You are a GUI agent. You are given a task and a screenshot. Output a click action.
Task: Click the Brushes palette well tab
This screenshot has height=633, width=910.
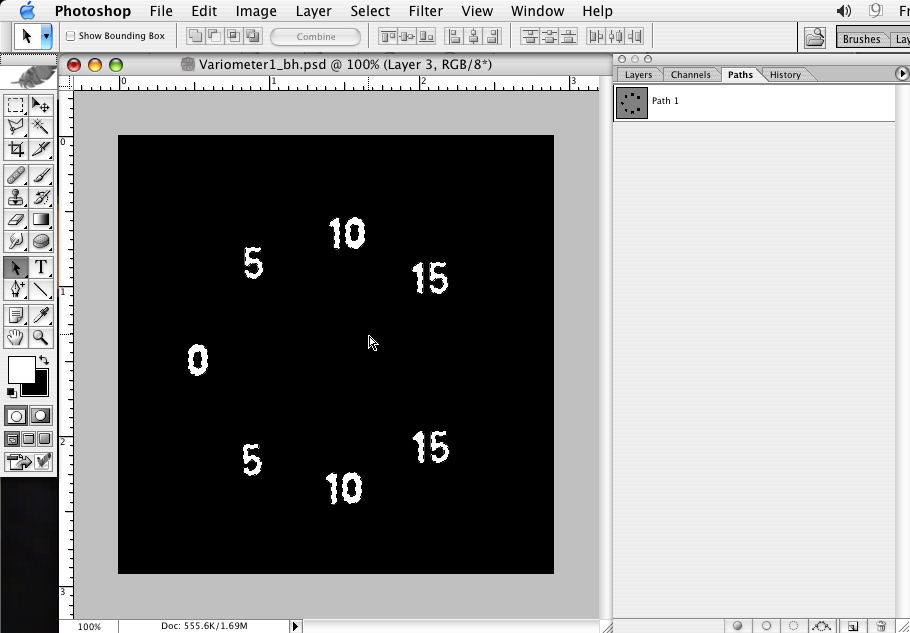[x=861, y=39]
